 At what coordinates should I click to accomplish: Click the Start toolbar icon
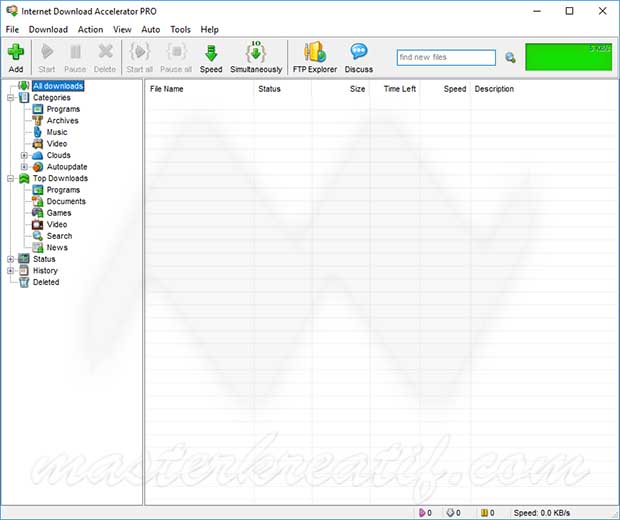[x=47, y=52]
